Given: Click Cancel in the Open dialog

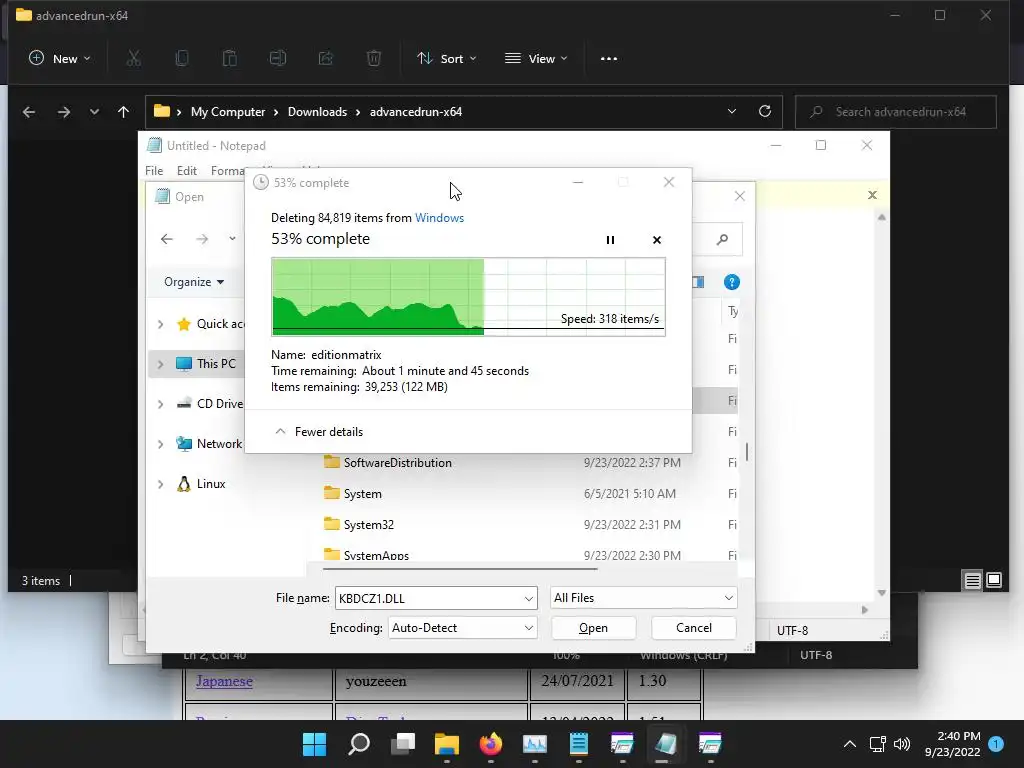Looking at the screenshot, I should click(x=694, y=628).
